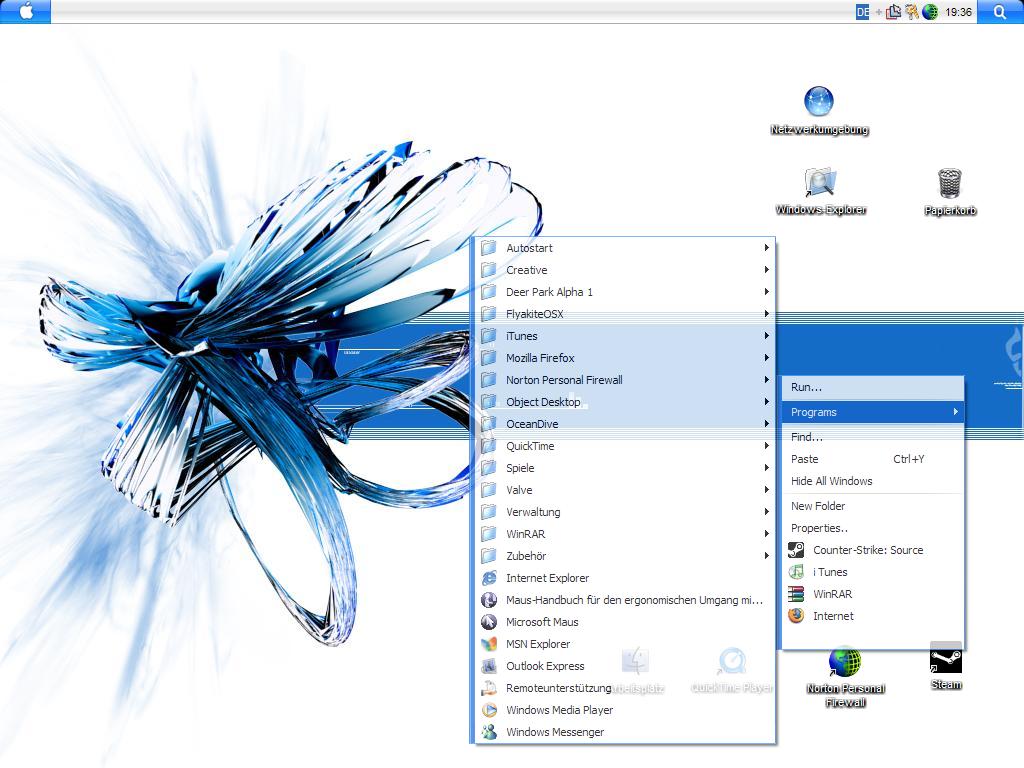Expand the FlyakiteOSX folder arrow
The image size is (1024, 768).
[x=767, y=314]
